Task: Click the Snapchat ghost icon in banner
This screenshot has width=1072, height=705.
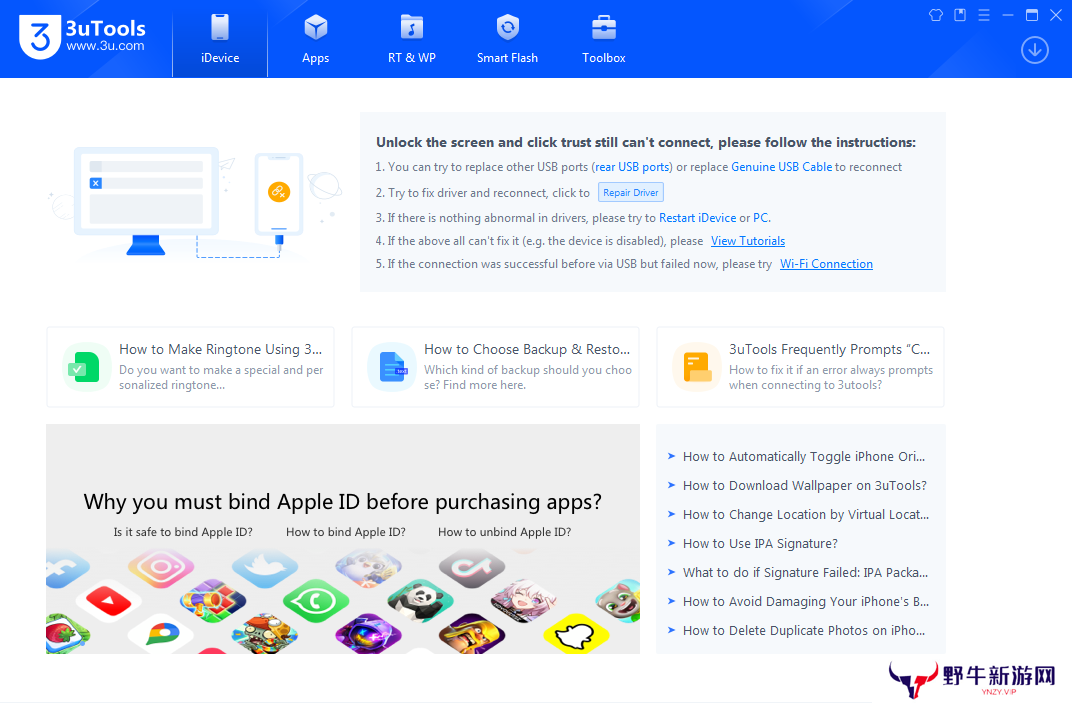Action: tap(576, 634)
